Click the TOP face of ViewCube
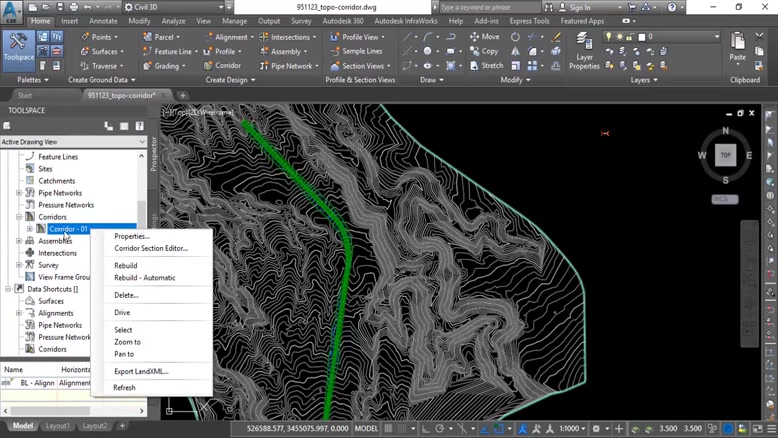Image resolution: width=778 pixels, height=438 pixels. (725, 155)
